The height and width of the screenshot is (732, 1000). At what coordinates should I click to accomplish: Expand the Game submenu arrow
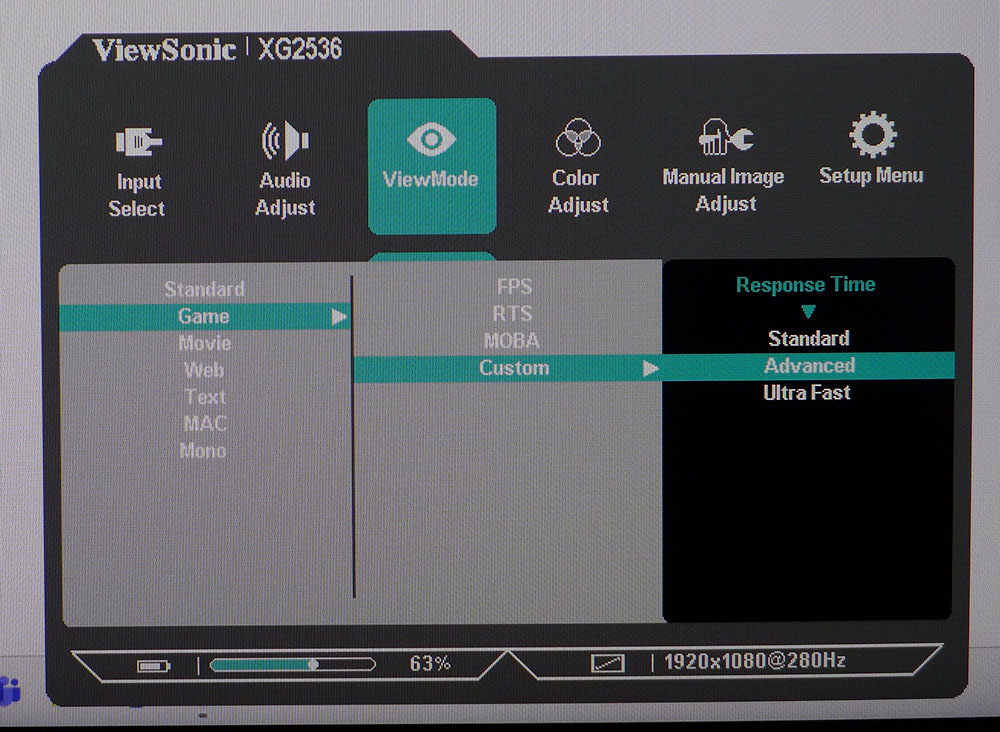[x=339, y=317]
